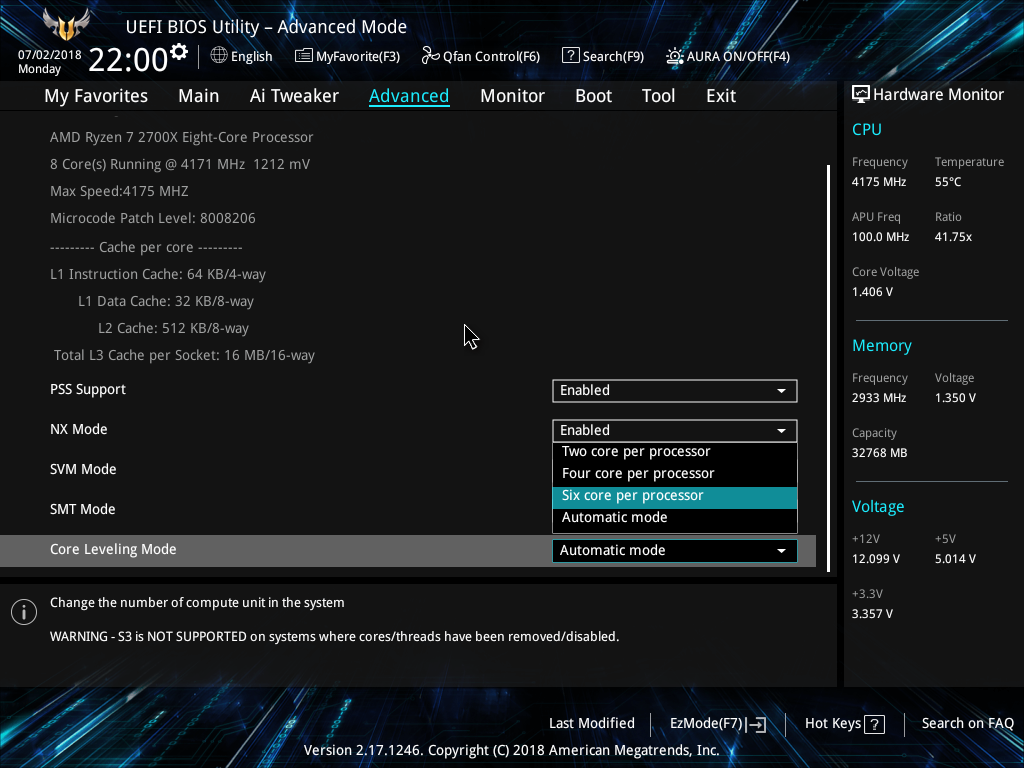Click Total L3 Cache per Socket line
Screen dimensions: 1024x768
coord(184,355)
